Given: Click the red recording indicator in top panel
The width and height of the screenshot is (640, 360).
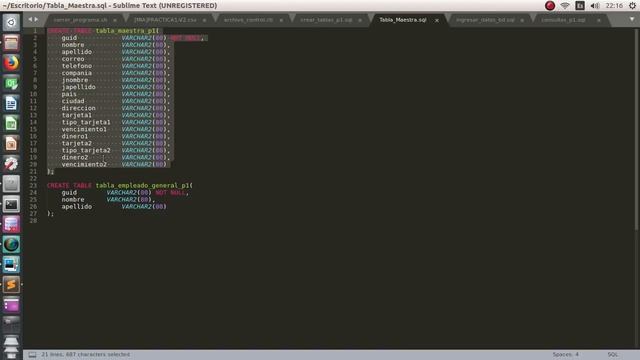Looking at the screenshot, I should pyautogui.click(x=550, y=6).
